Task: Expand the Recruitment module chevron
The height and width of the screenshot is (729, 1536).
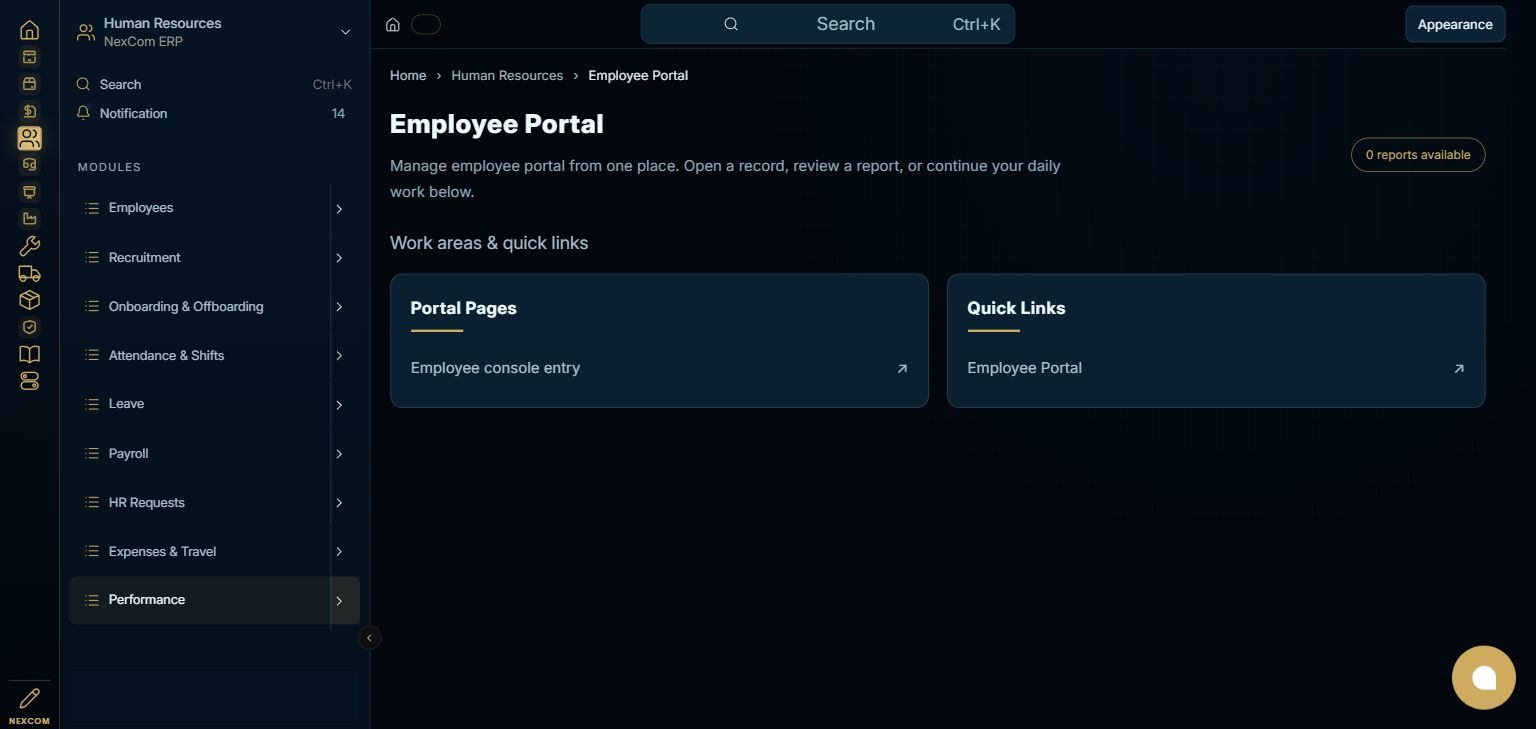Action: [x=339, y=258]
